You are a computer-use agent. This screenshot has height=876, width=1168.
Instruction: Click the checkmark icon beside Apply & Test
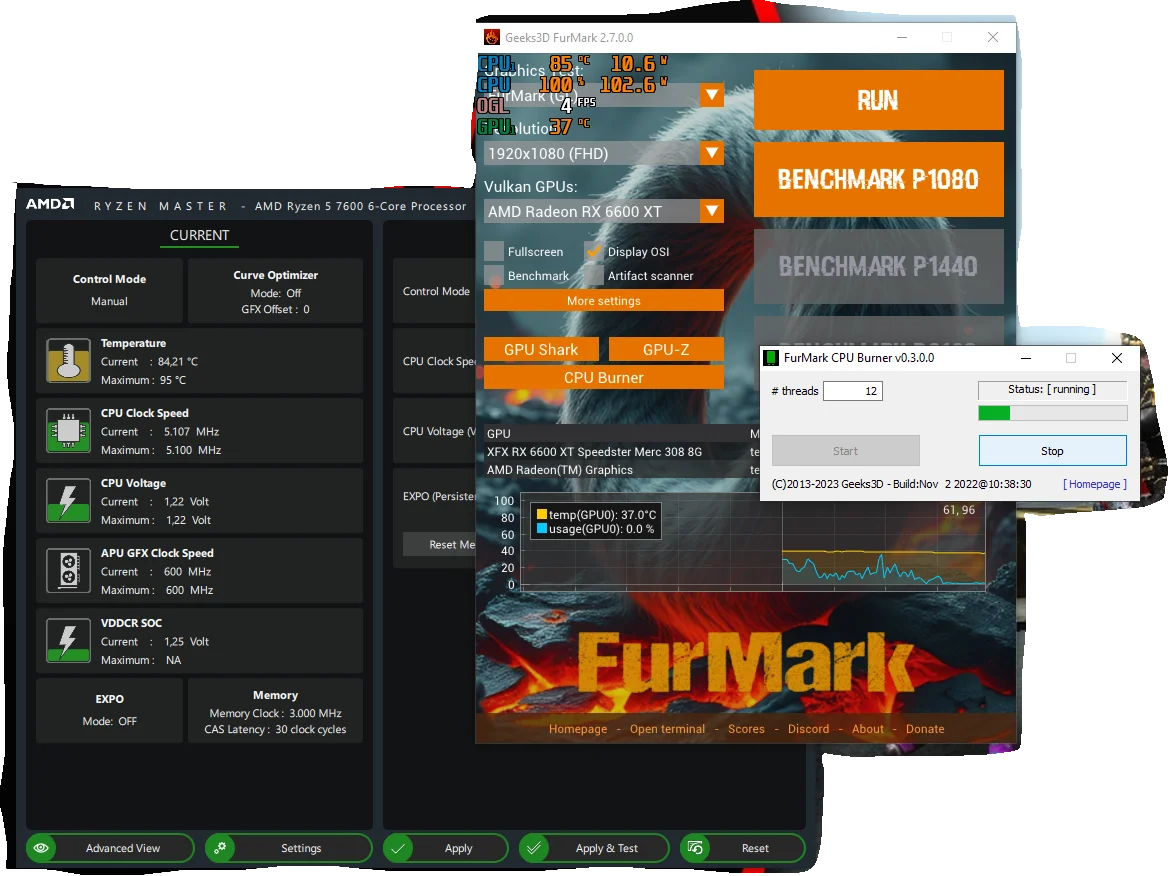point(534,848)
